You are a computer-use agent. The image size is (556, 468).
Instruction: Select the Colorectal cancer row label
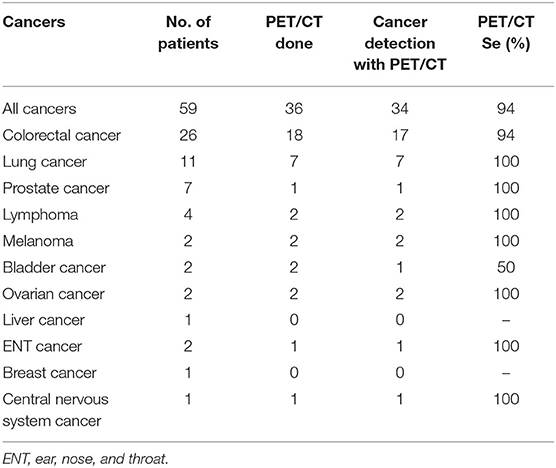point(62,135)
